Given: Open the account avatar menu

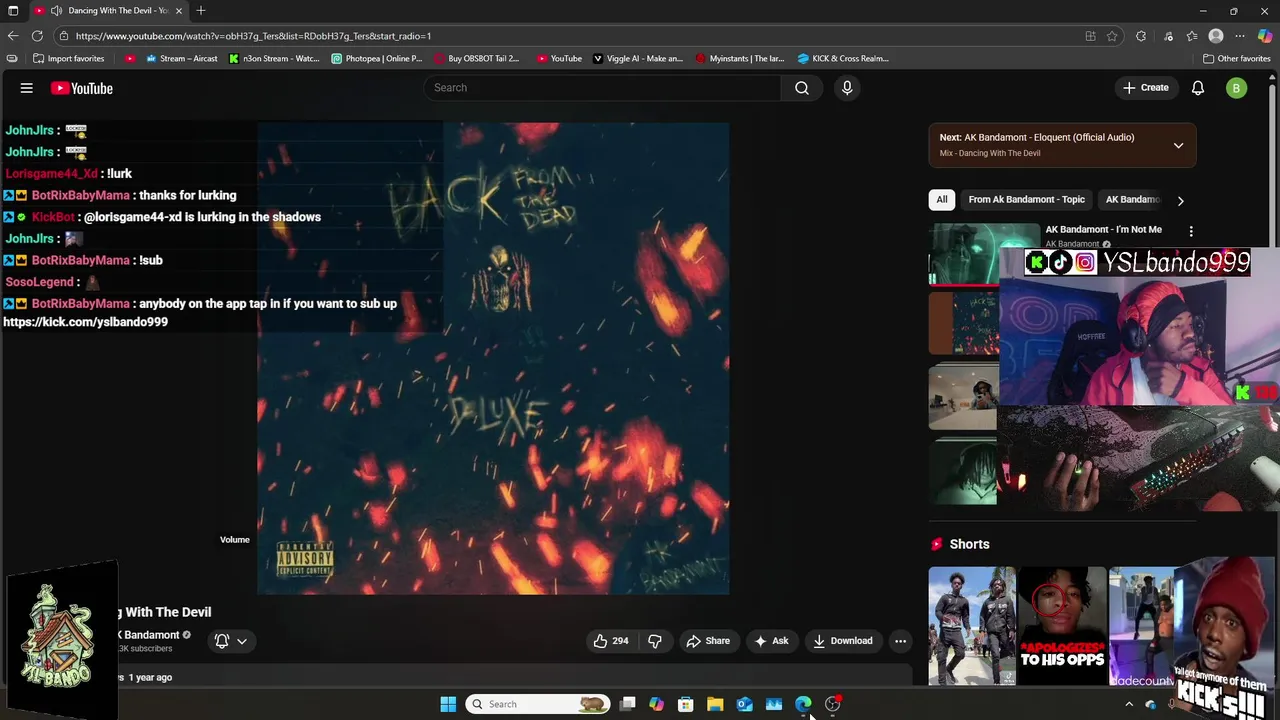Looking at the screenshot, I should coord(1236,88).
